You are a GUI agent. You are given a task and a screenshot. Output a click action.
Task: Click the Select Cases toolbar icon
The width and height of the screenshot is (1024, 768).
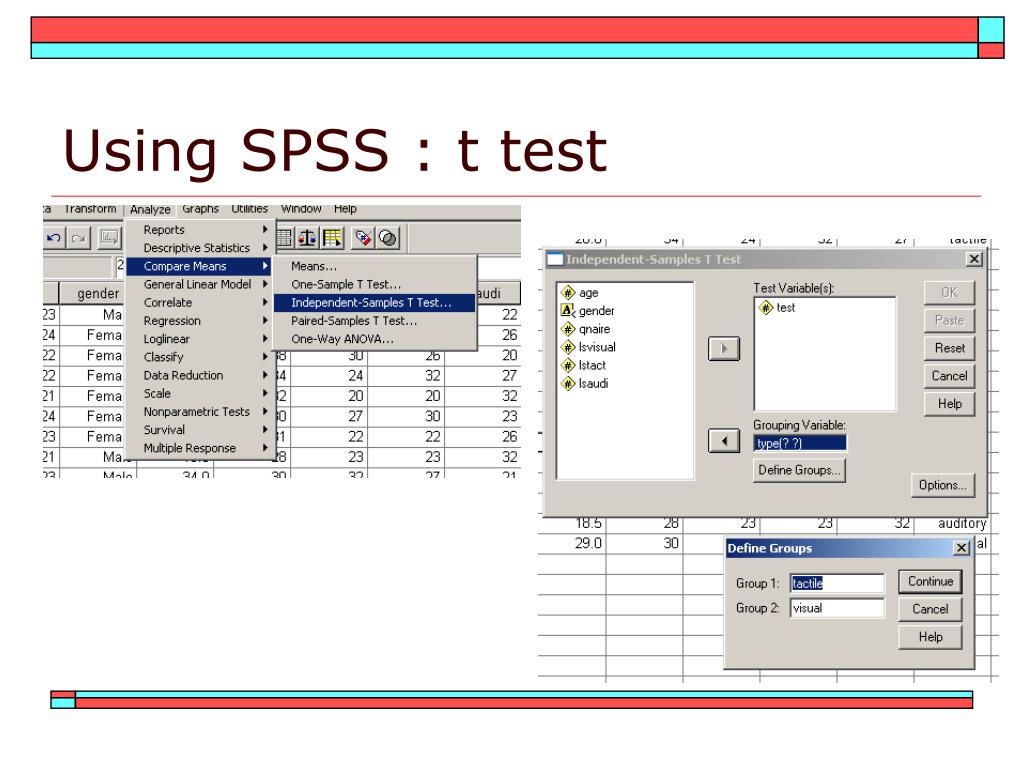332,238
